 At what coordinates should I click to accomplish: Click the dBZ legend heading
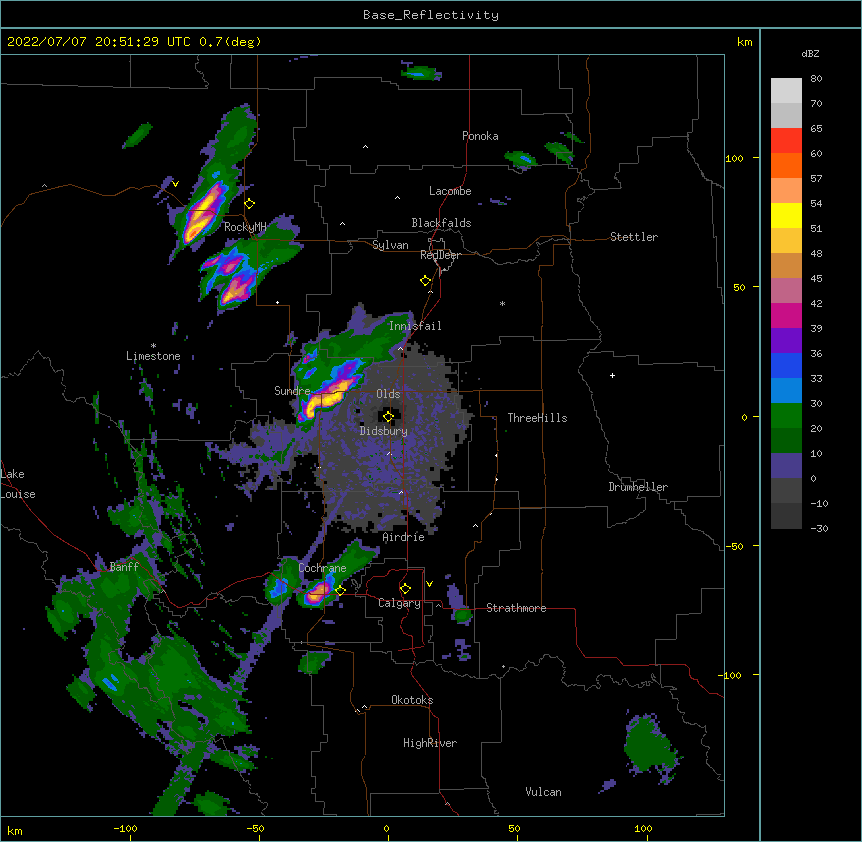coord(810,53)
